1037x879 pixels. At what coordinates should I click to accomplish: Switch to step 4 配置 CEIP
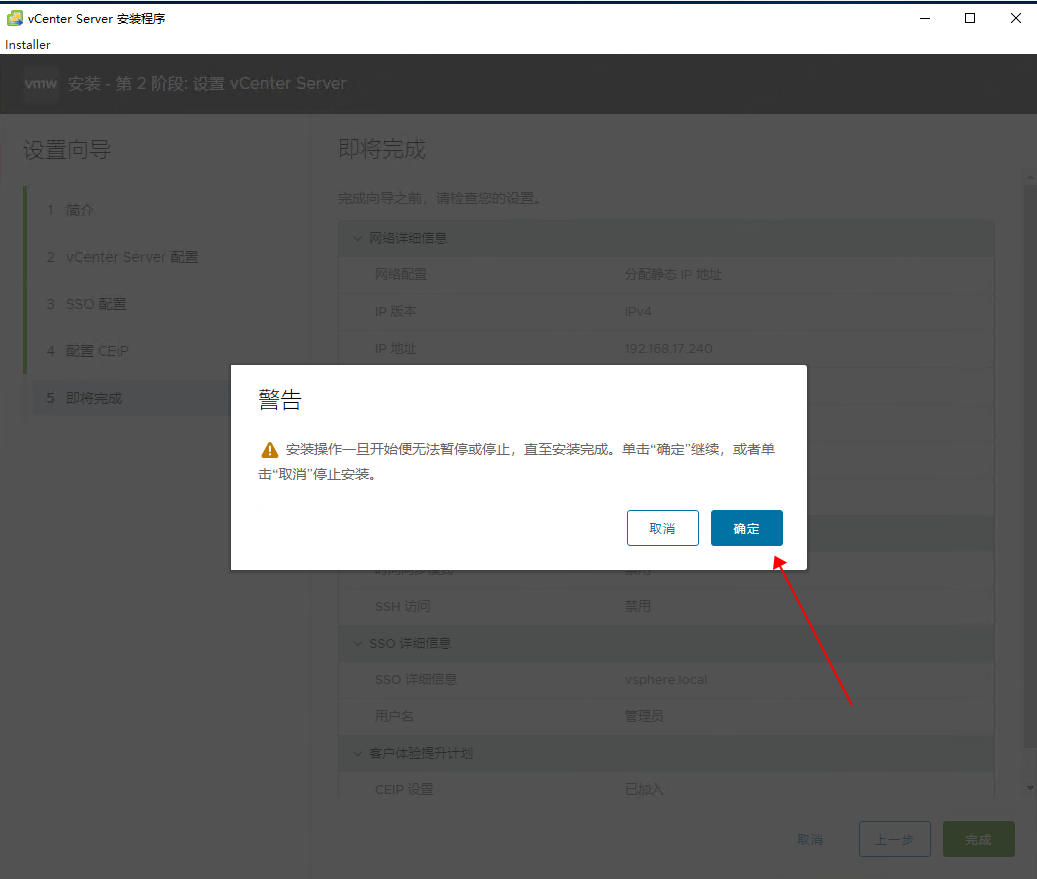87,351
